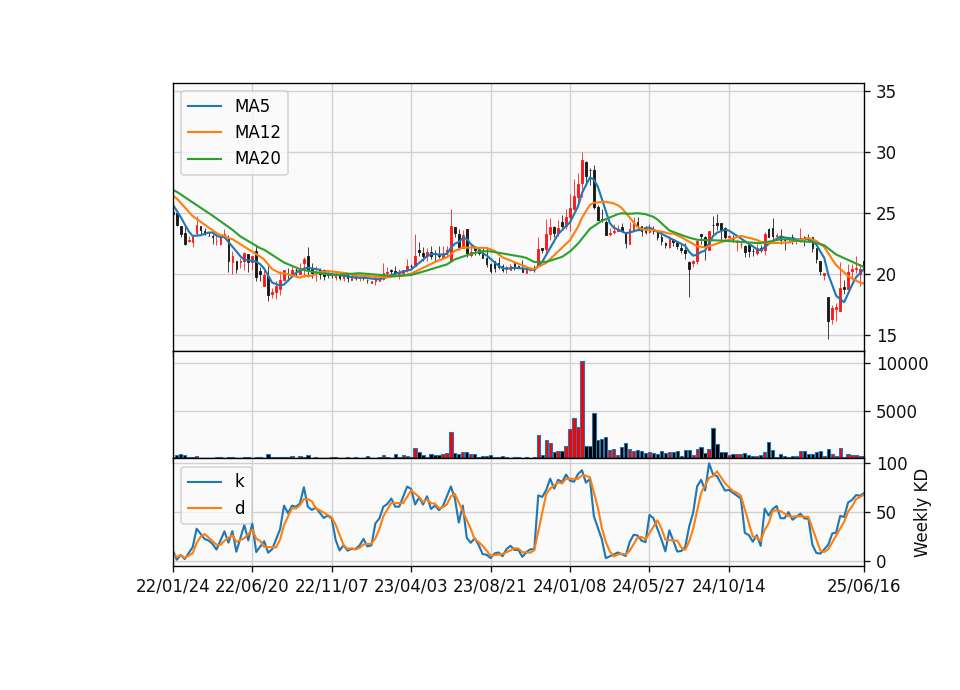The width and height of the screenshot is (960, 690).
Task: Click the 25 price axis label
Action: tap(885, 214)
